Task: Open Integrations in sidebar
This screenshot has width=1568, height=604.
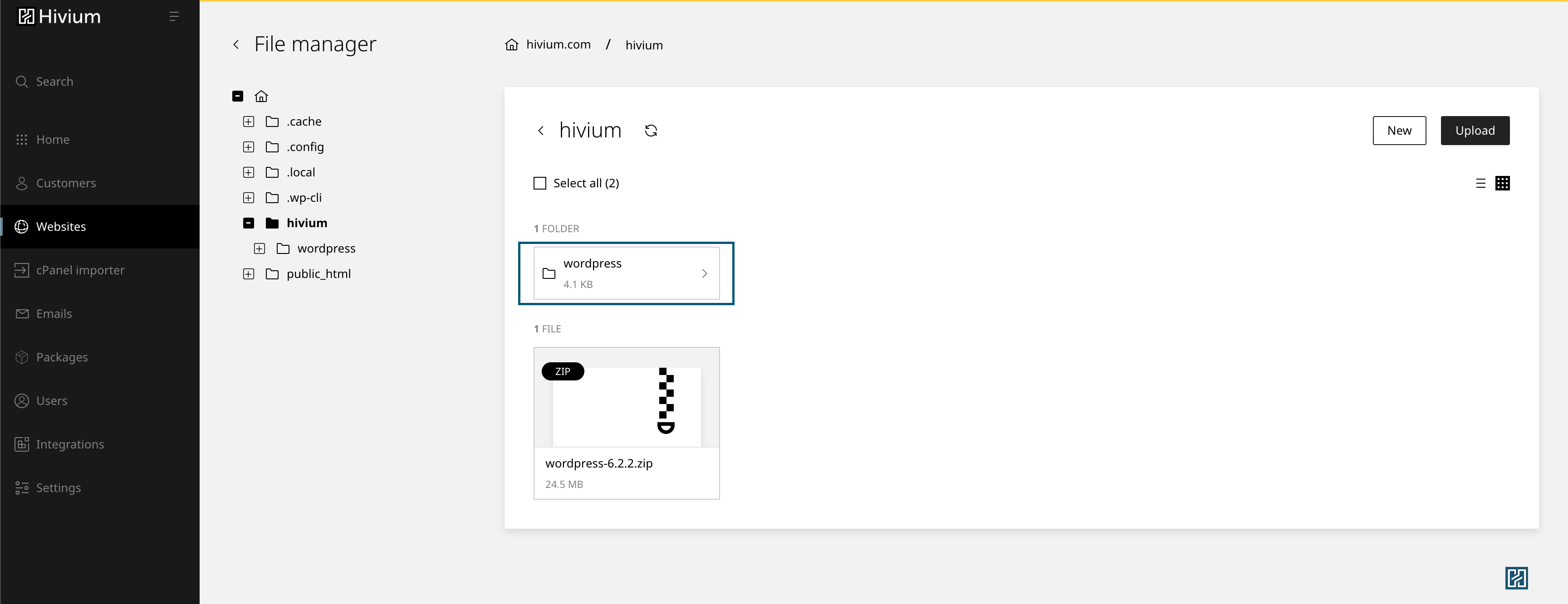Action: [x=100, y=444]
